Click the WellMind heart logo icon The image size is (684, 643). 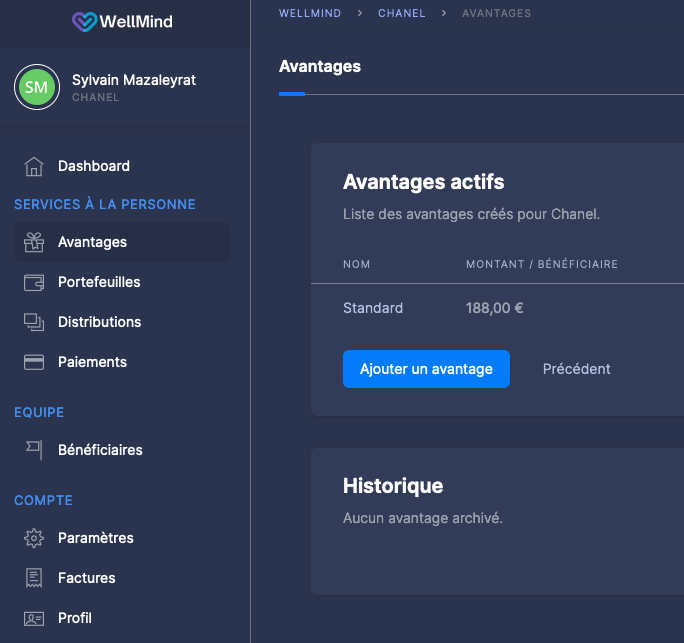point(85,21)
